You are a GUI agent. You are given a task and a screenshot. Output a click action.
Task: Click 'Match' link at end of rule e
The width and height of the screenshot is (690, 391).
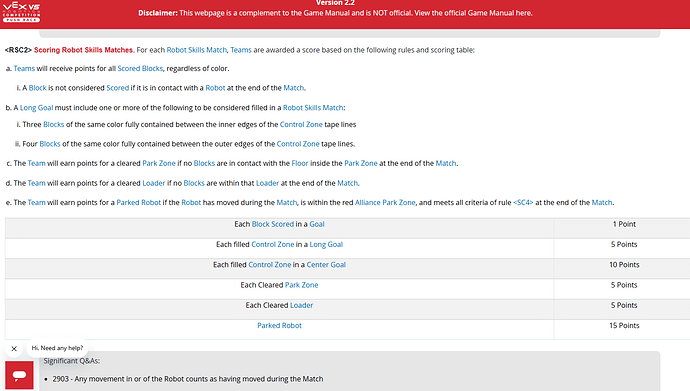[602, 202]
